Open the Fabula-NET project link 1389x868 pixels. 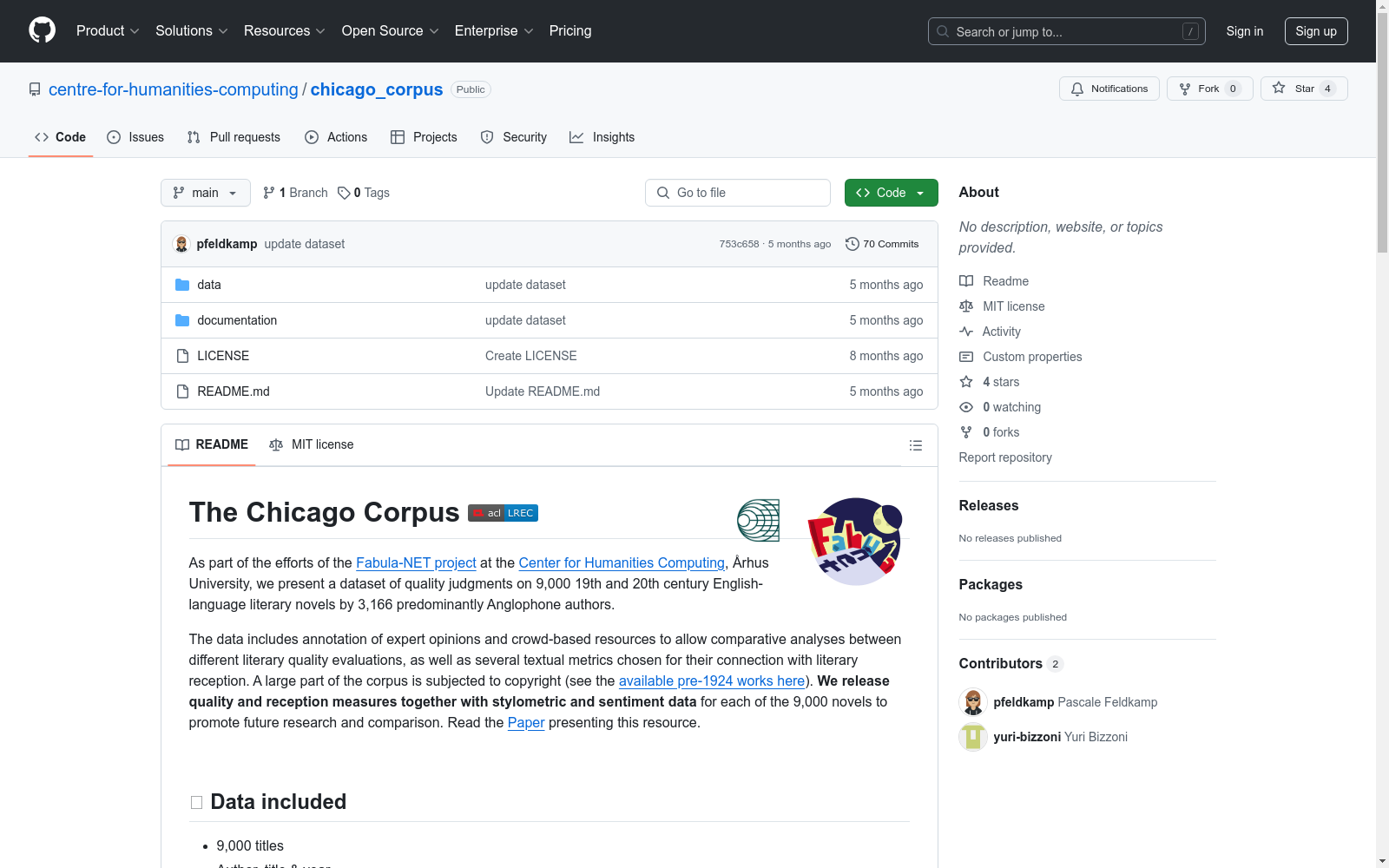[x=416, y=562]
